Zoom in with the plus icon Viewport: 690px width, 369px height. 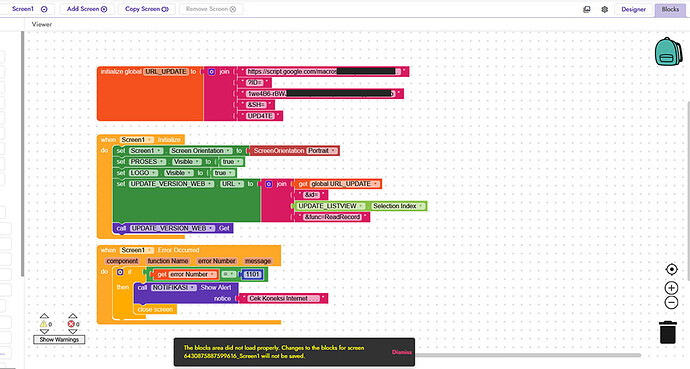[x=672, y=288]
